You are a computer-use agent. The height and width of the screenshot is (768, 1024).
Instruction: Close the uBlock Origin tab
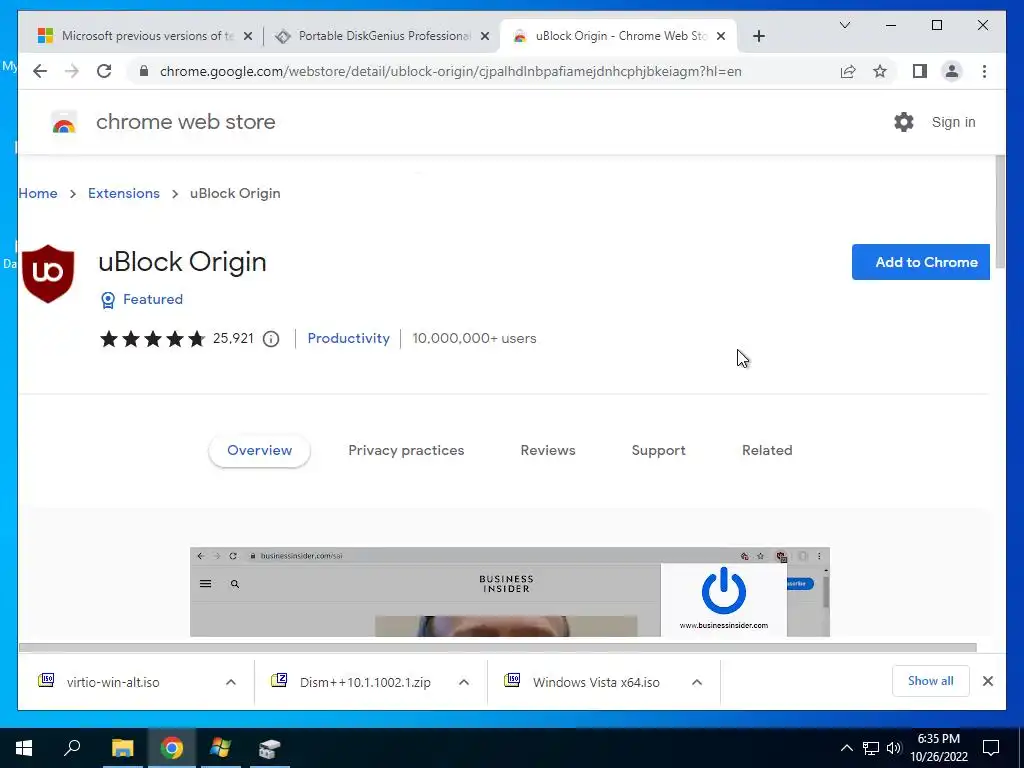(721, 36)
